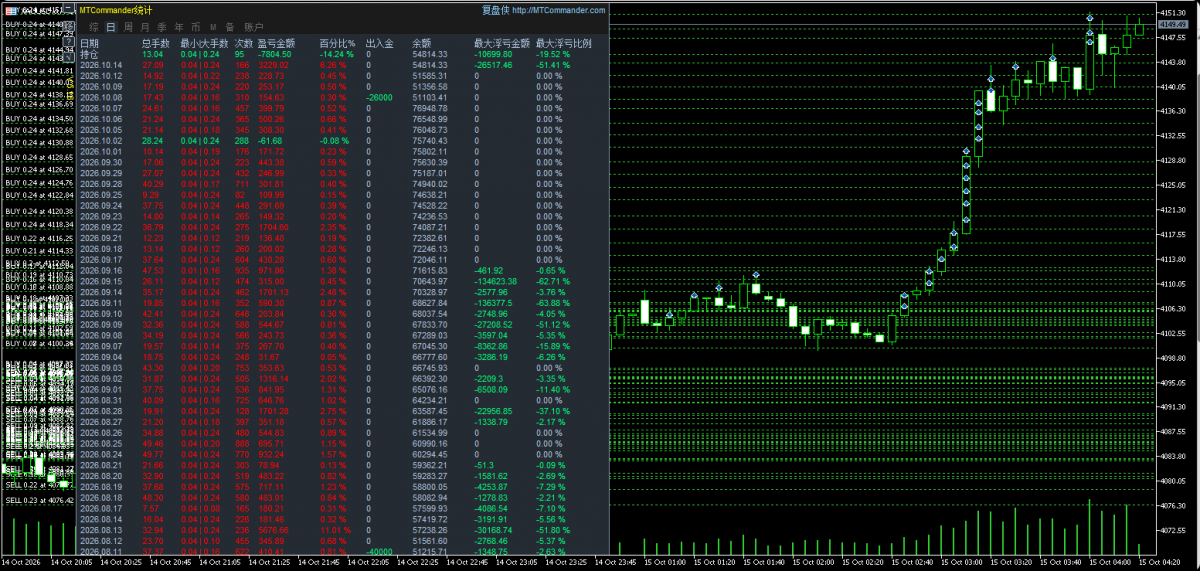Click the -26000 withdrawal value

(x=379, y=97)
